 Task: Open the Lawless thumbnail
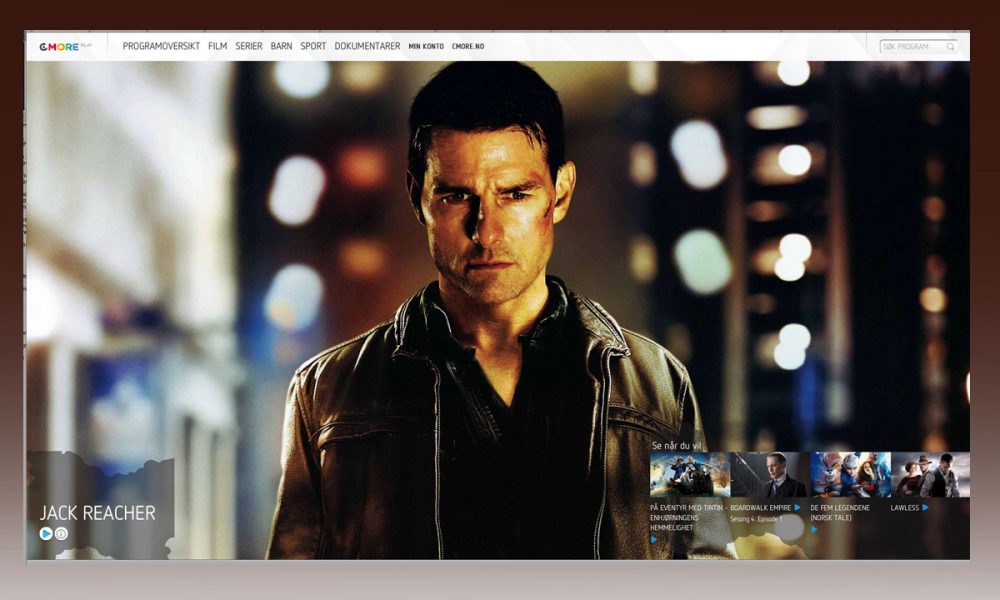point(930,475)
